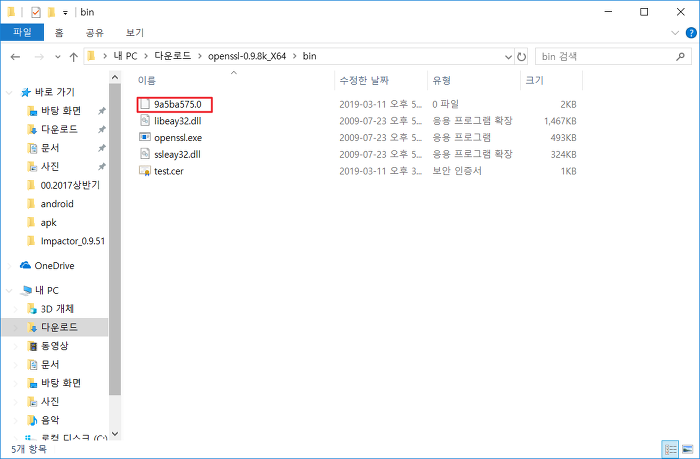The width and height of the screenshot is (700, 459).
Task: Select the android folder in quick access
Action: point(57,204)
